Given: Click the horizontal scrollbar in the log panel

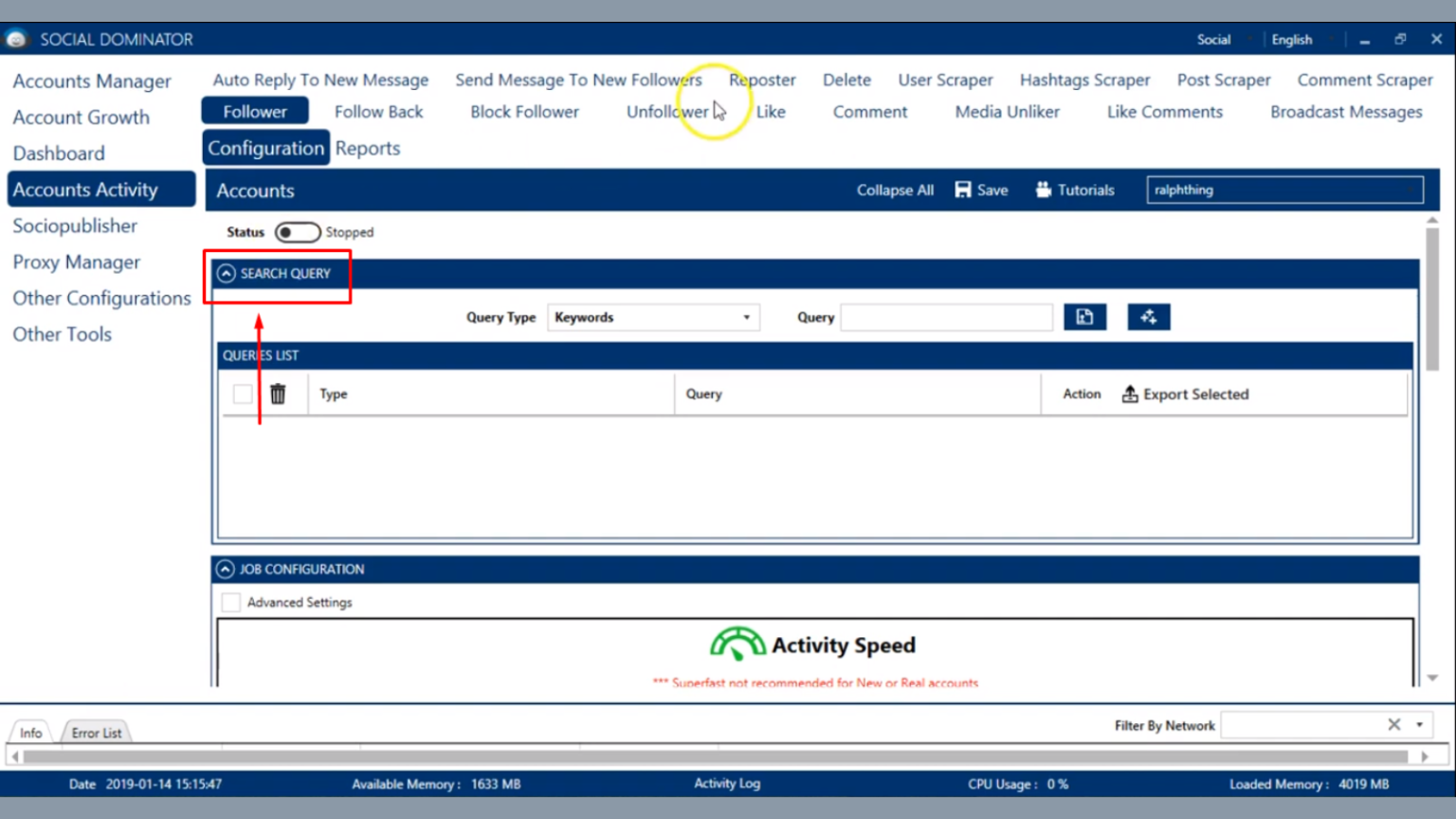Looking at the screenshot, I should tap(716, 756).
